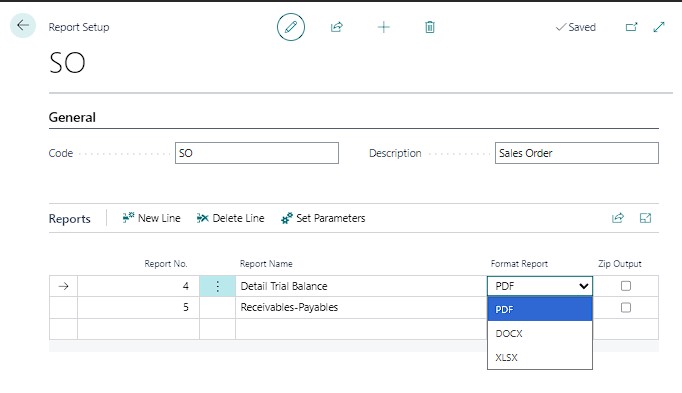The width and height of the screenshot is (682, 393).
Task: Share the Reports list icon
Action: click(x=618, y=218)
